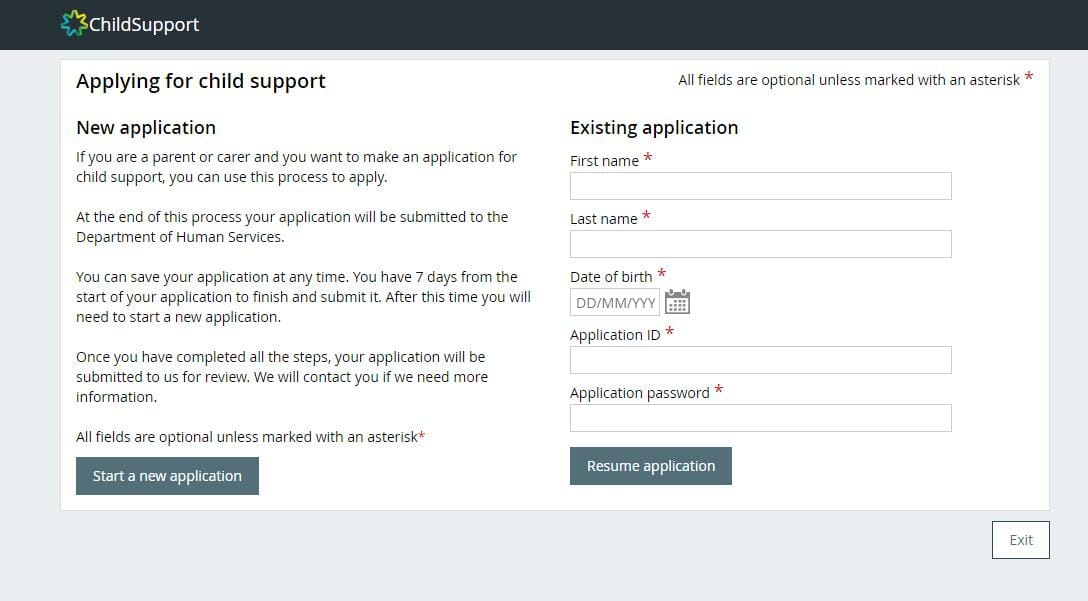The image size is (1088, 601).
Task: Click the Application password label
Action: [x=640, y=393]
